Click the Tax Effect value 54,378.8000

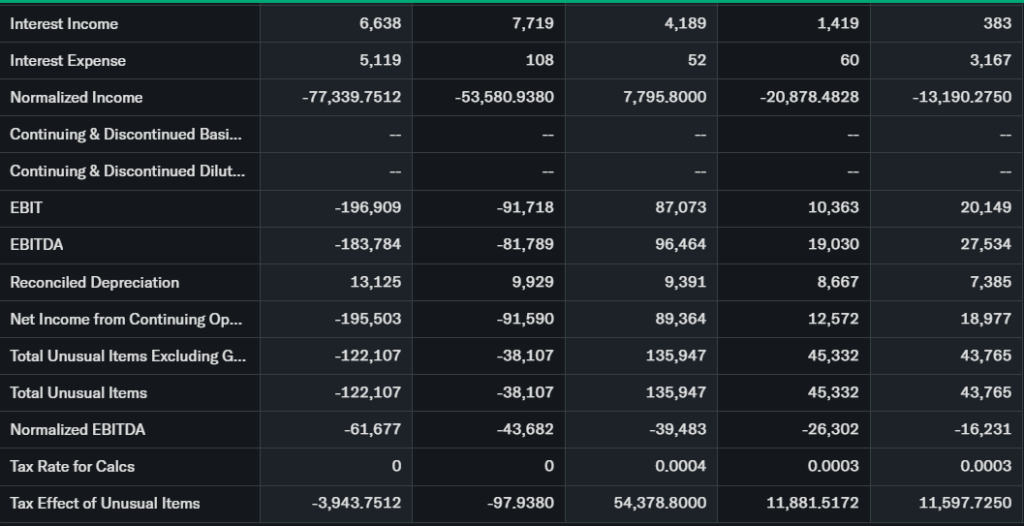[x=661, y=504]
